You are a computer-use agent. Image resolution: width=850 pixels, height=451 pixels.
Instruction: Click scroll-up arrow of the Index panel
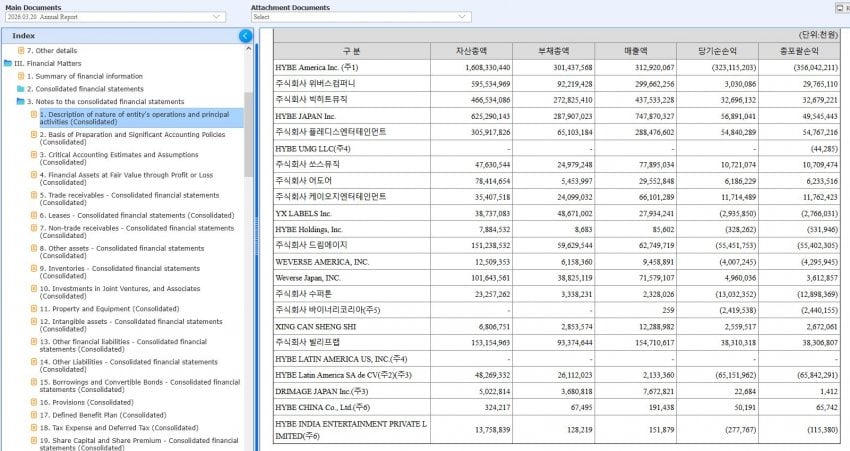[249, 49]
